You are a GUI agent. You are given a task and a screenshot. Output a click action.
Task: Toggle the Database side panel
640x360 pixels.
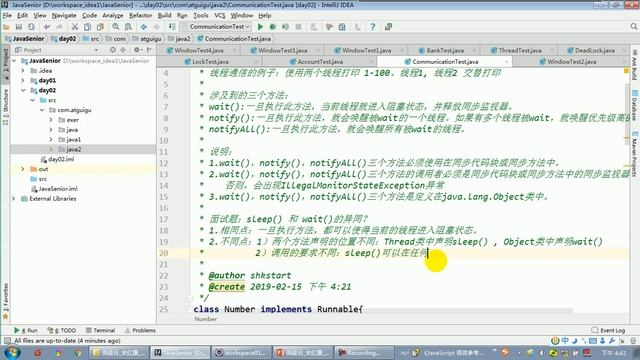(x=634, y=105)
